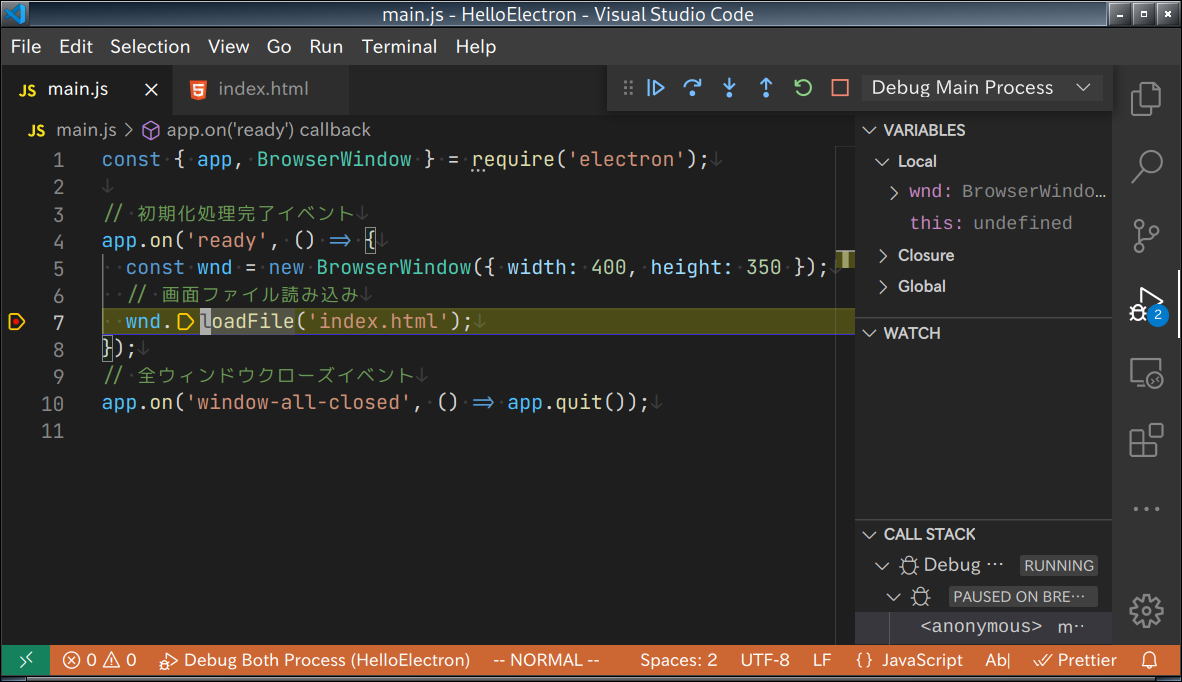Open the Edit menu
This screenshot has width=1182, height=682.
coord(76,47)
